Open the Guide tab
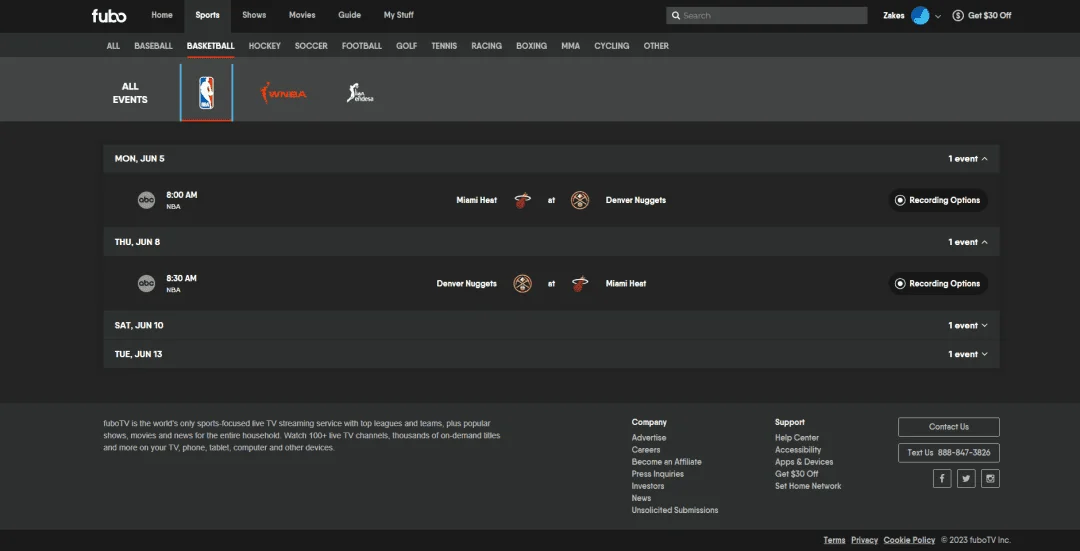The image size is (1080, 551). [x=349, y=15]
